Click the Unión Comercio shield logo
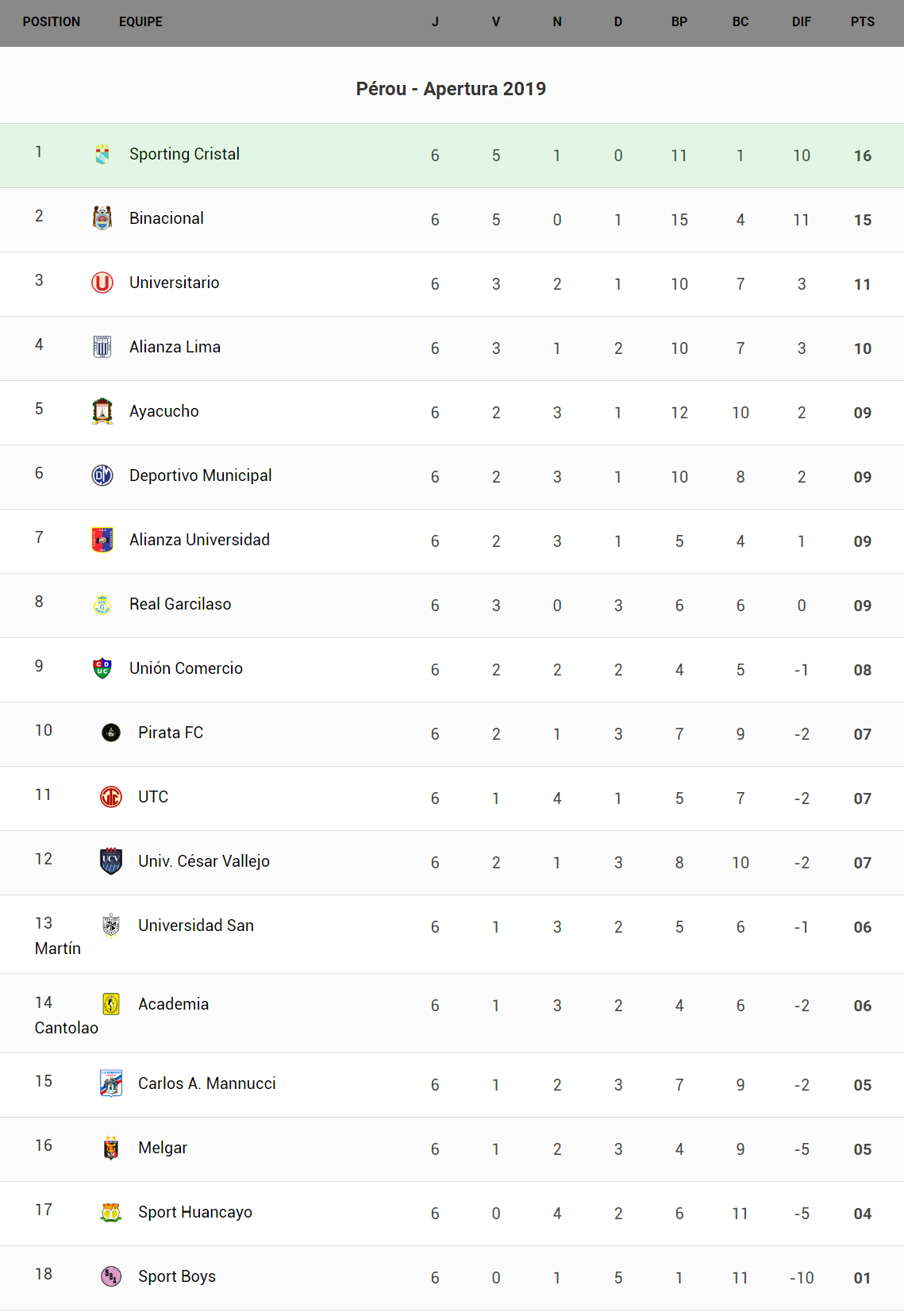This screenshot has width=904, height=1316. 102,668
